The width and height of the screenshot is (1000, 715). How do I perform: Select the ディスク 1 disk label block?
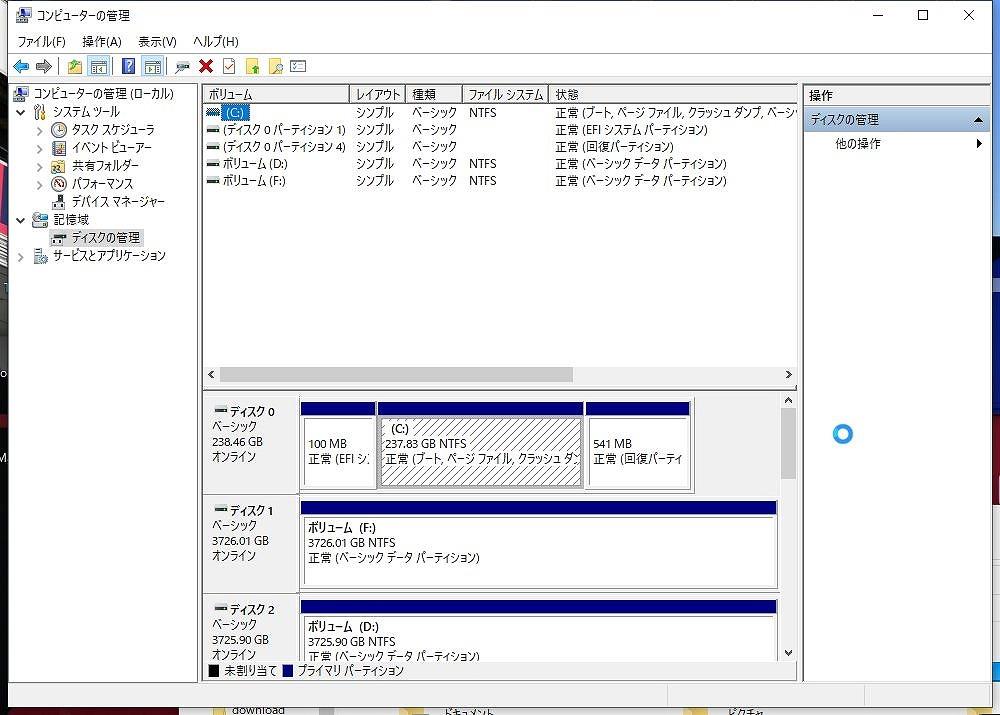point(251,544)
